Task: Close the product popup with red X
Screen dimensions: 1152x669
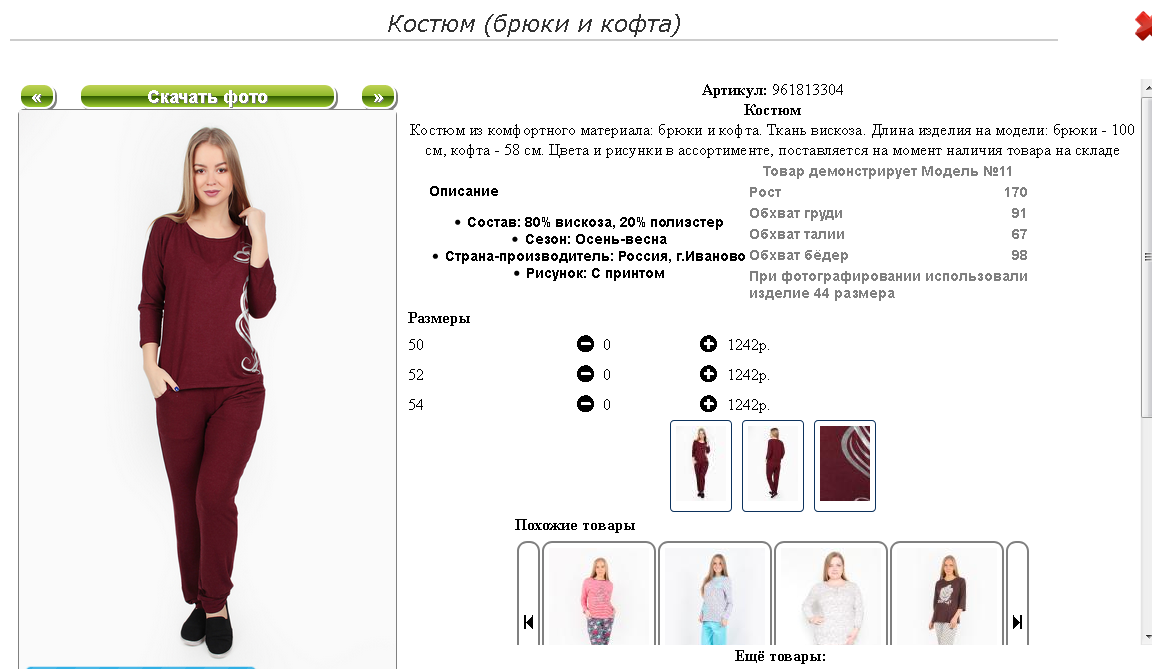Action: tap(1143, 26)
